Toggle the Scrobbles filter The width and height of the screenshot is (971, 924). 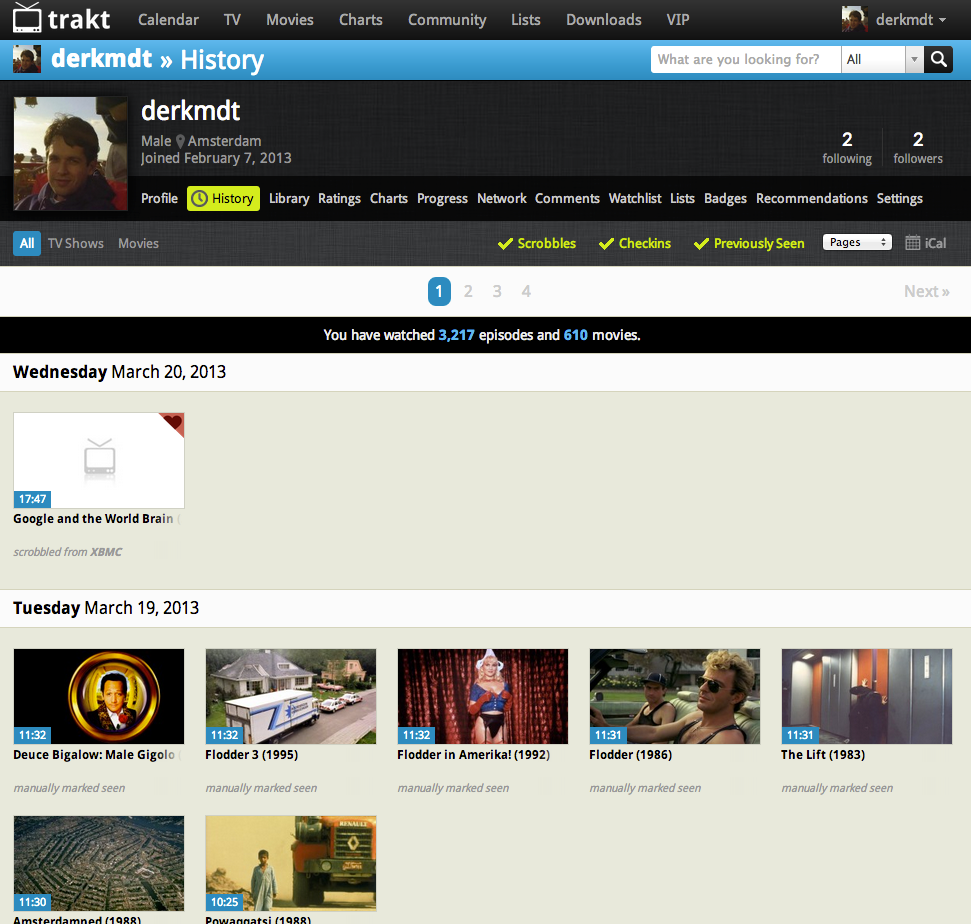click(537, 243)
